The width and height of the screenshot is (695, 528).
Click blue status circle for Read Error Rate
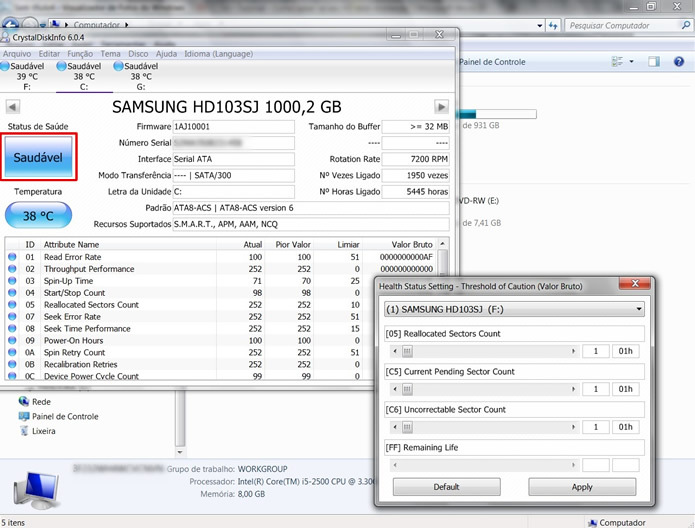tap(12, 257)
